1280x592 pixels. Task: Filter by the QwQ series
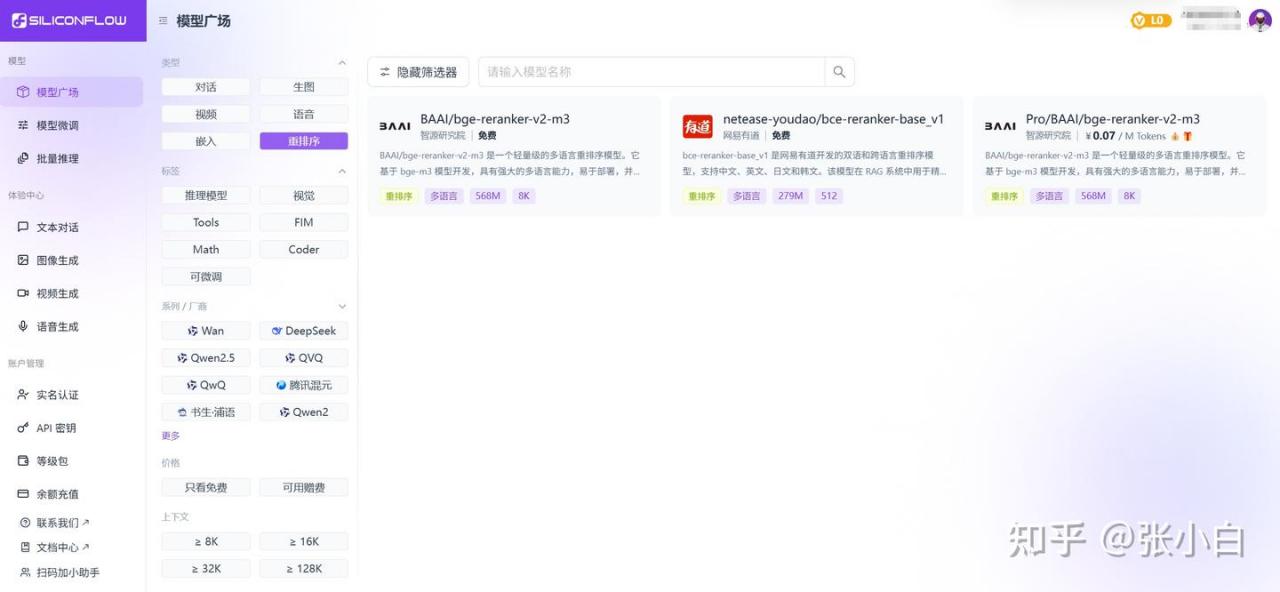coord(206,385)
